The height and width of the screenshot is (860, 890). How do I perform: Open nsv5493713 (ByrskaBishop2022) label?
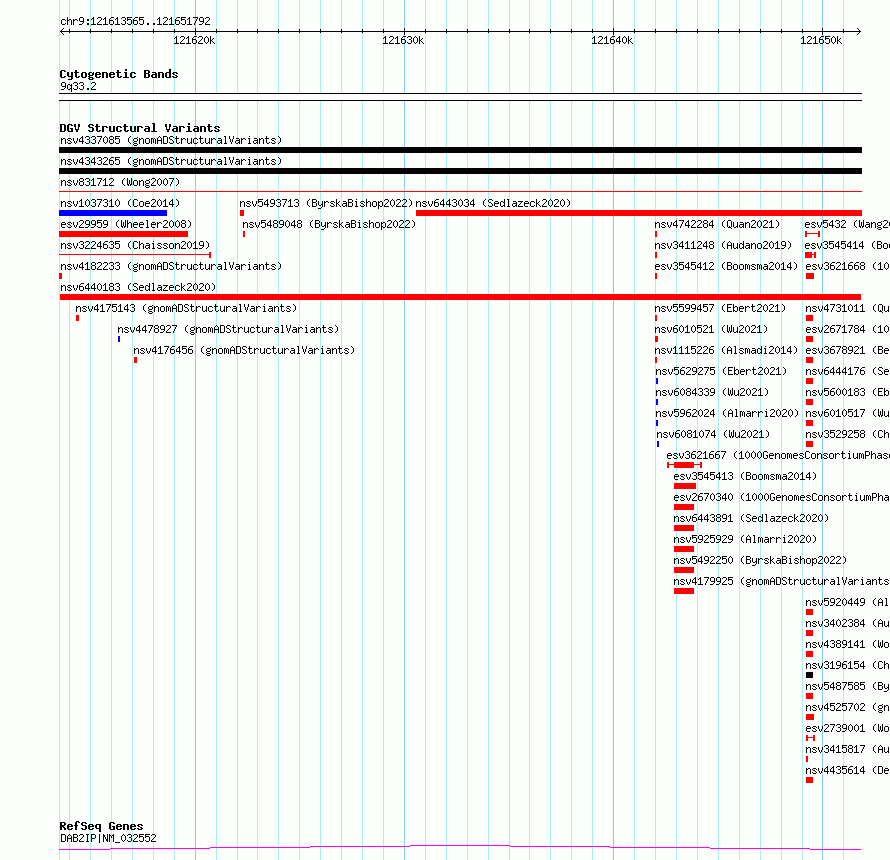click(x=326, y=203)
